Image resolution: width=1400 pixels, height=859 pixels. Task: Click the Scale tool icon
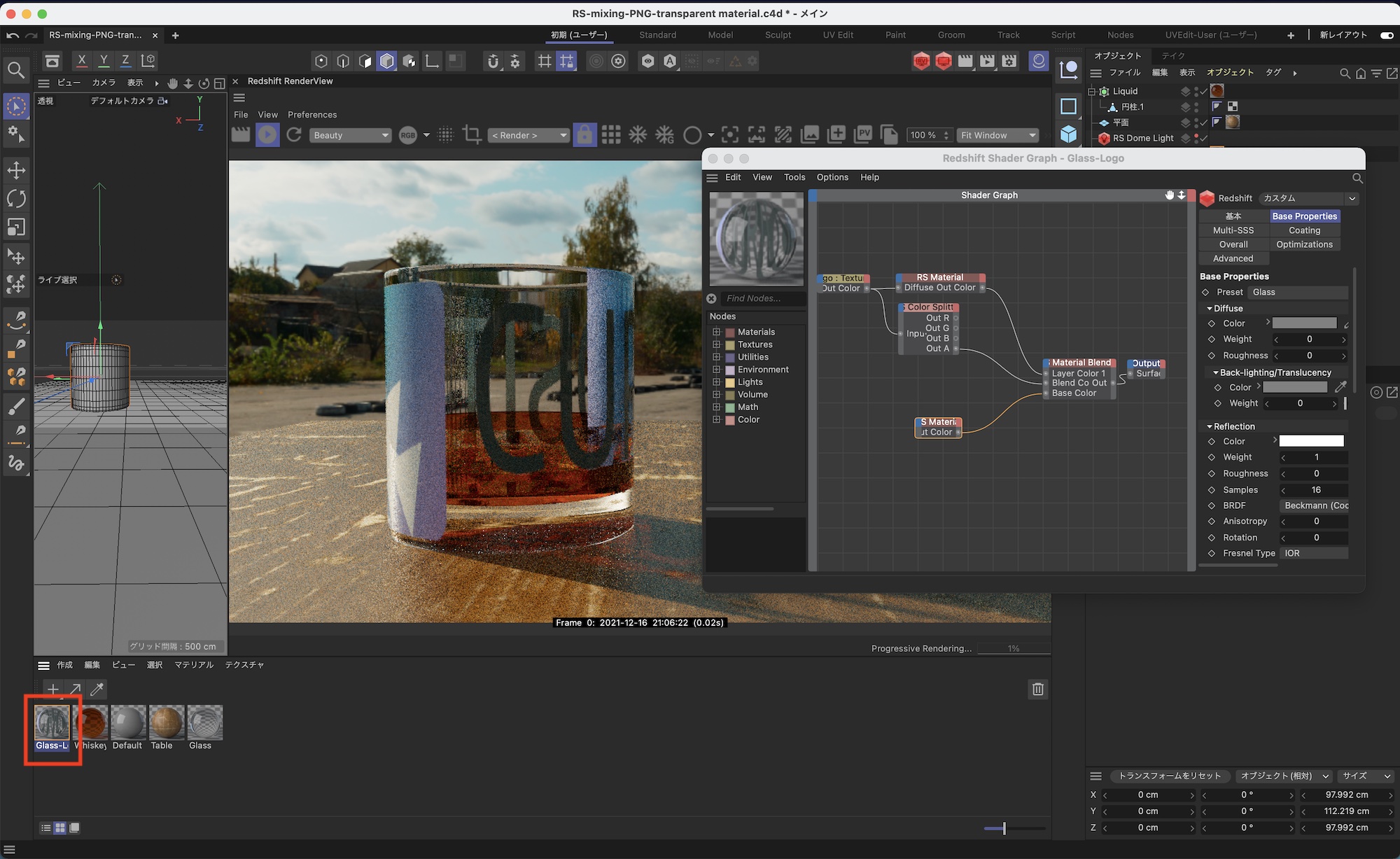point(16,228)
